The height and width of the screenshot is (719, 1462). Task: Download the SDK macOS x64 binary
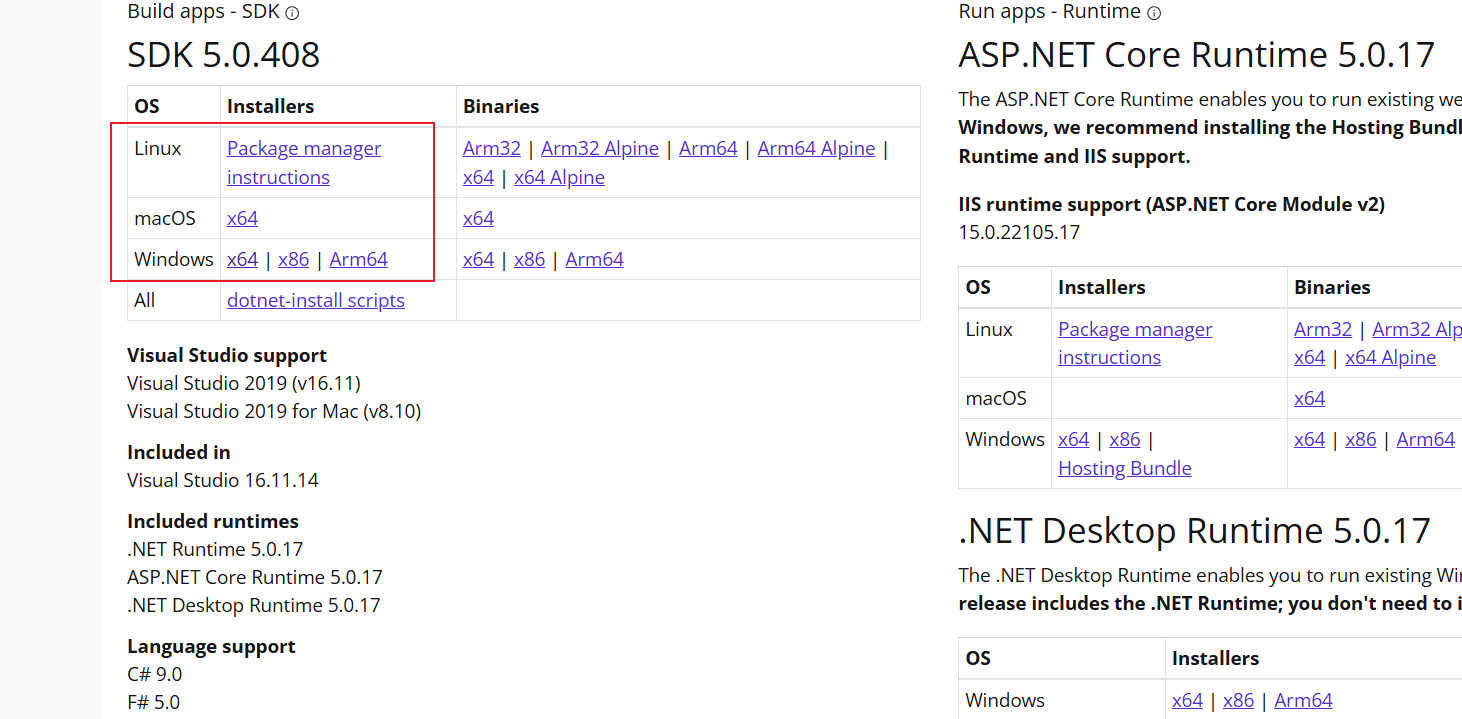click(x=478, y=218)
